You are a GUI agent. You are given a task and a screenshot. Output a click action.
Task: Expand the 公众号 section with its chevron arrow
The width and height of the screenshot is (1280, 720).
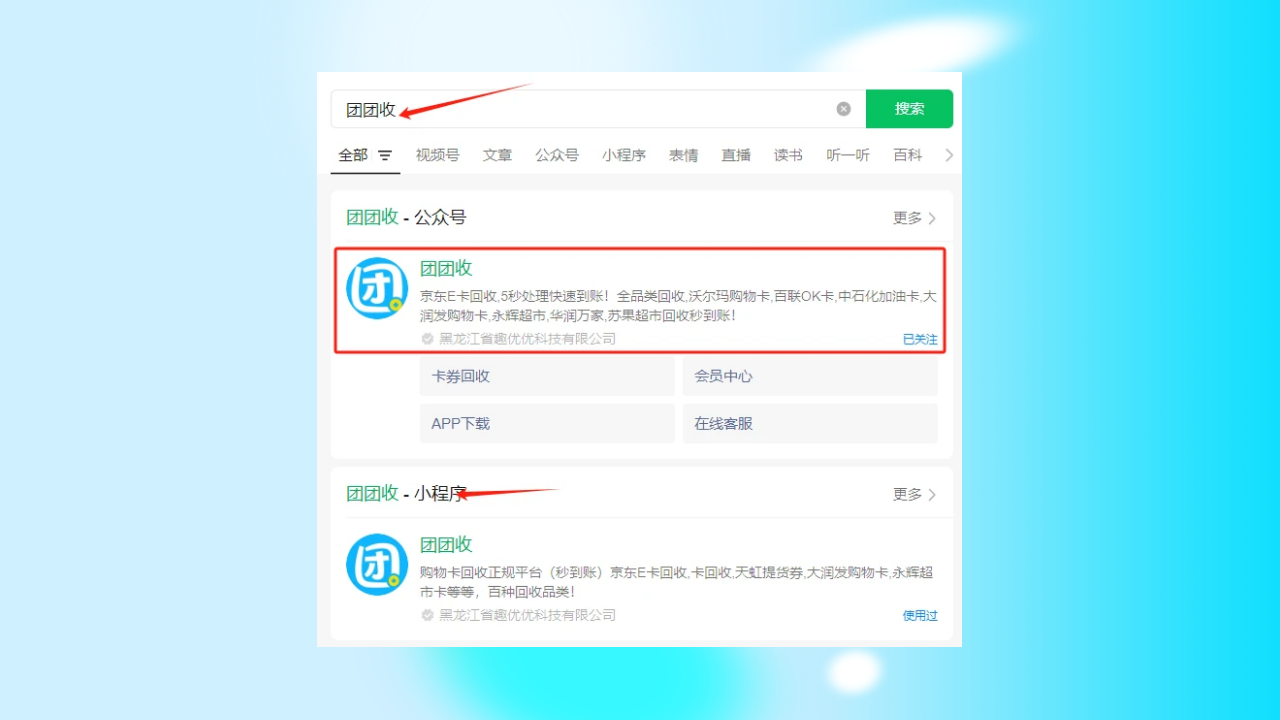(932, 218)
